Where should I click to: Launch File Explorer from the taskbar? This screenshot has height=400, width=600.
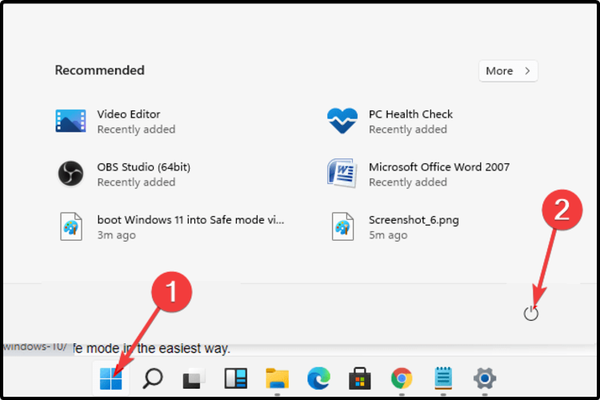click(x=277, y=378)
